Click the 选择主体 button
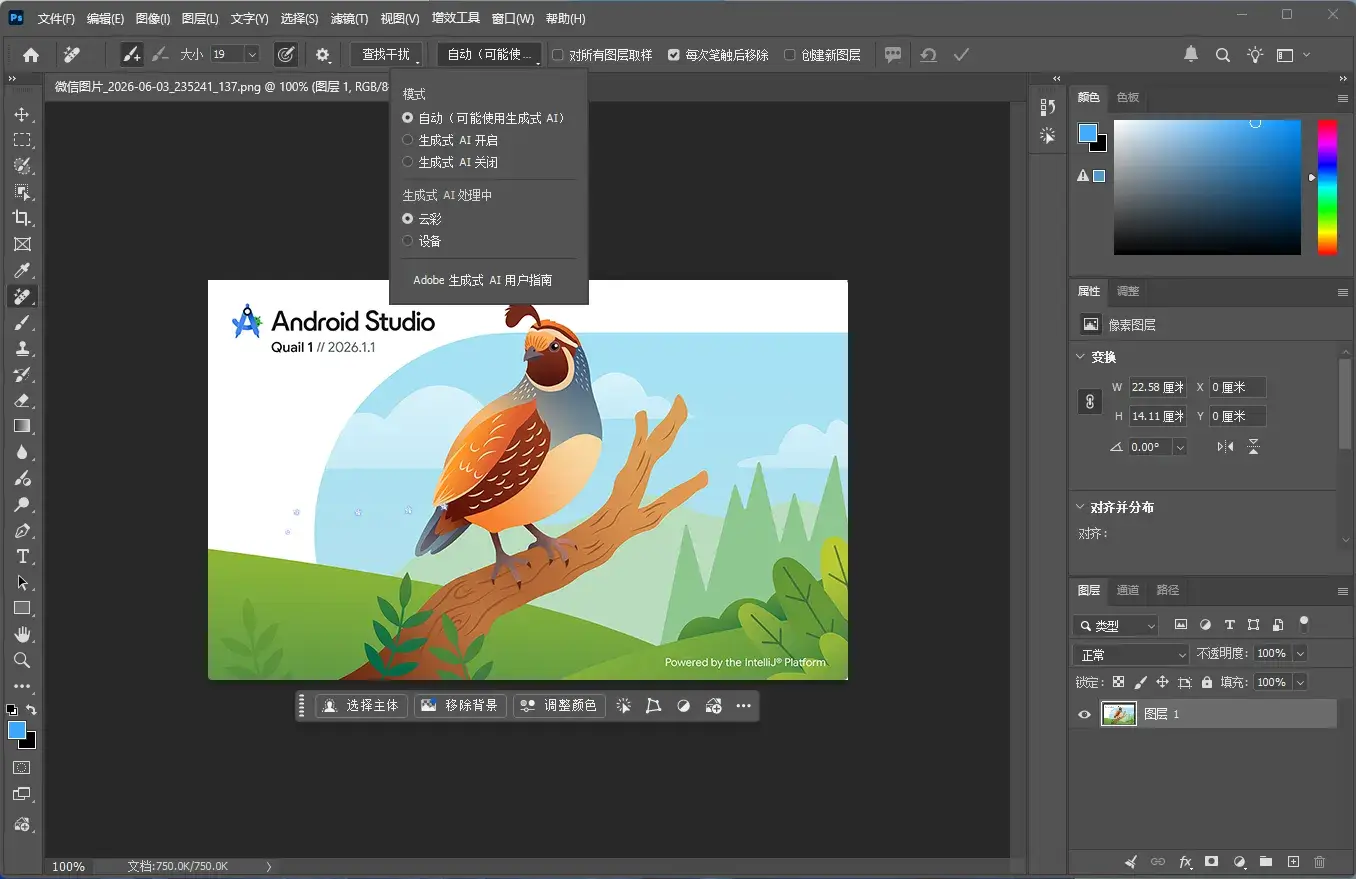The height and width of the screenshot is (879, 1356). [362, 706]
